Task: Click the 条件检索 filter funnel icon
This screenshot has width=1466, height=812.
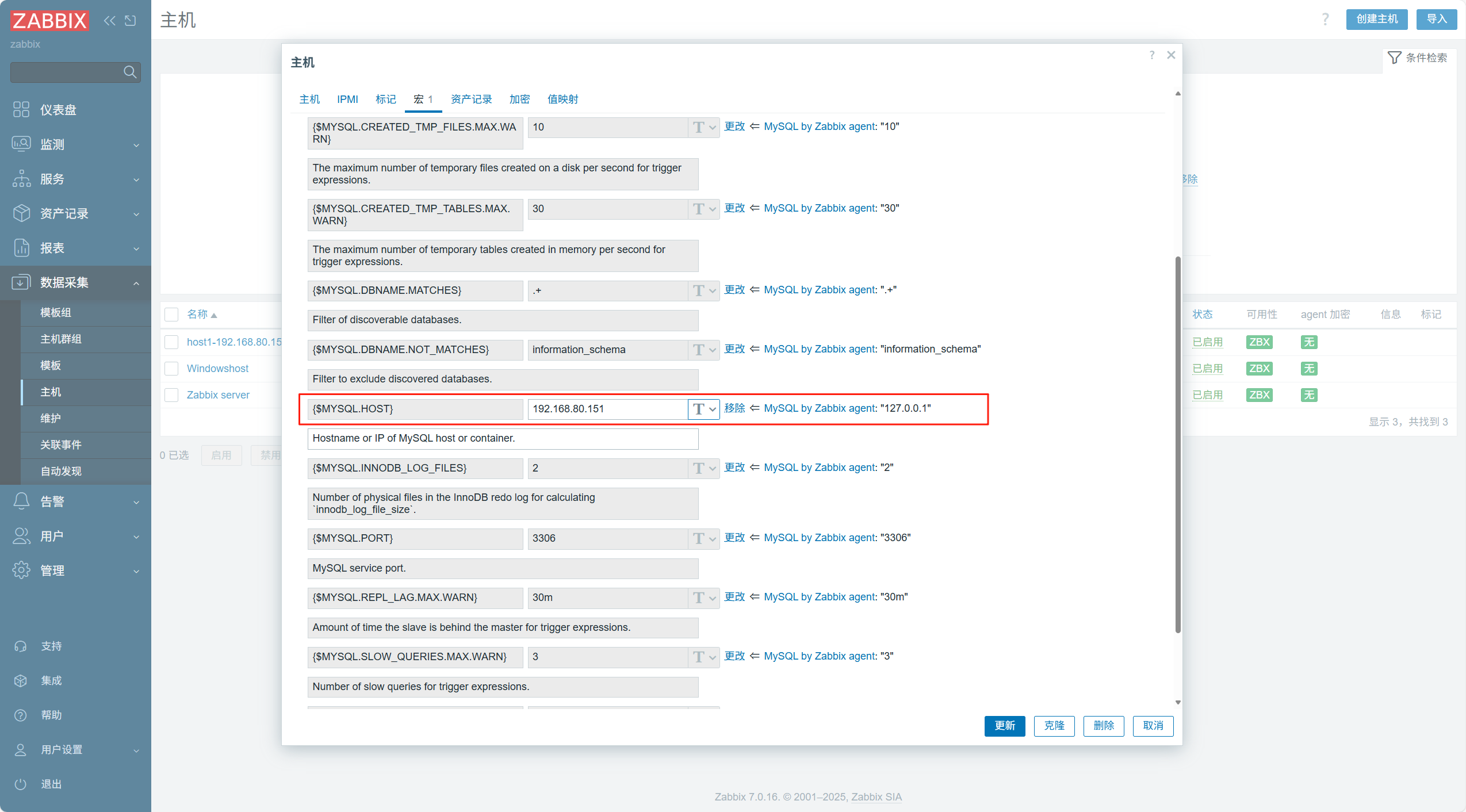Action: click(x=1394, y=58)
